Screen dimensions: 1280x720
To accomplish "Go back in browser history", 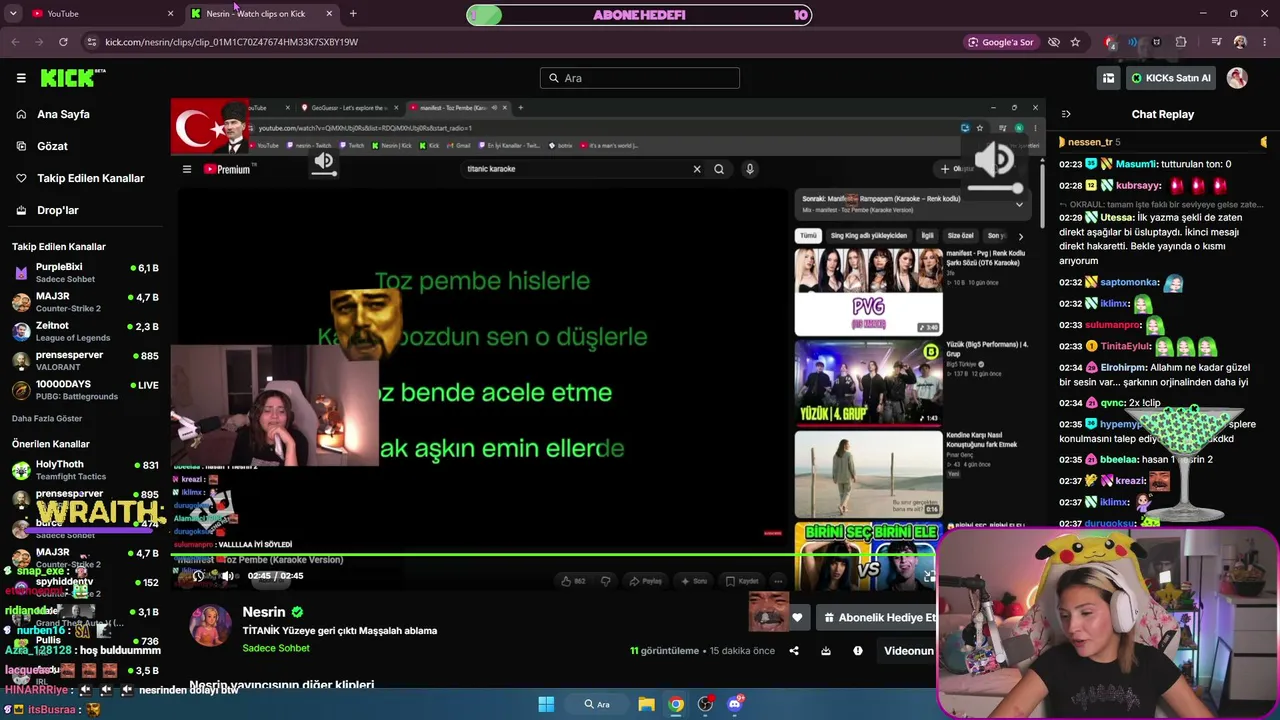I will point(15,42).
